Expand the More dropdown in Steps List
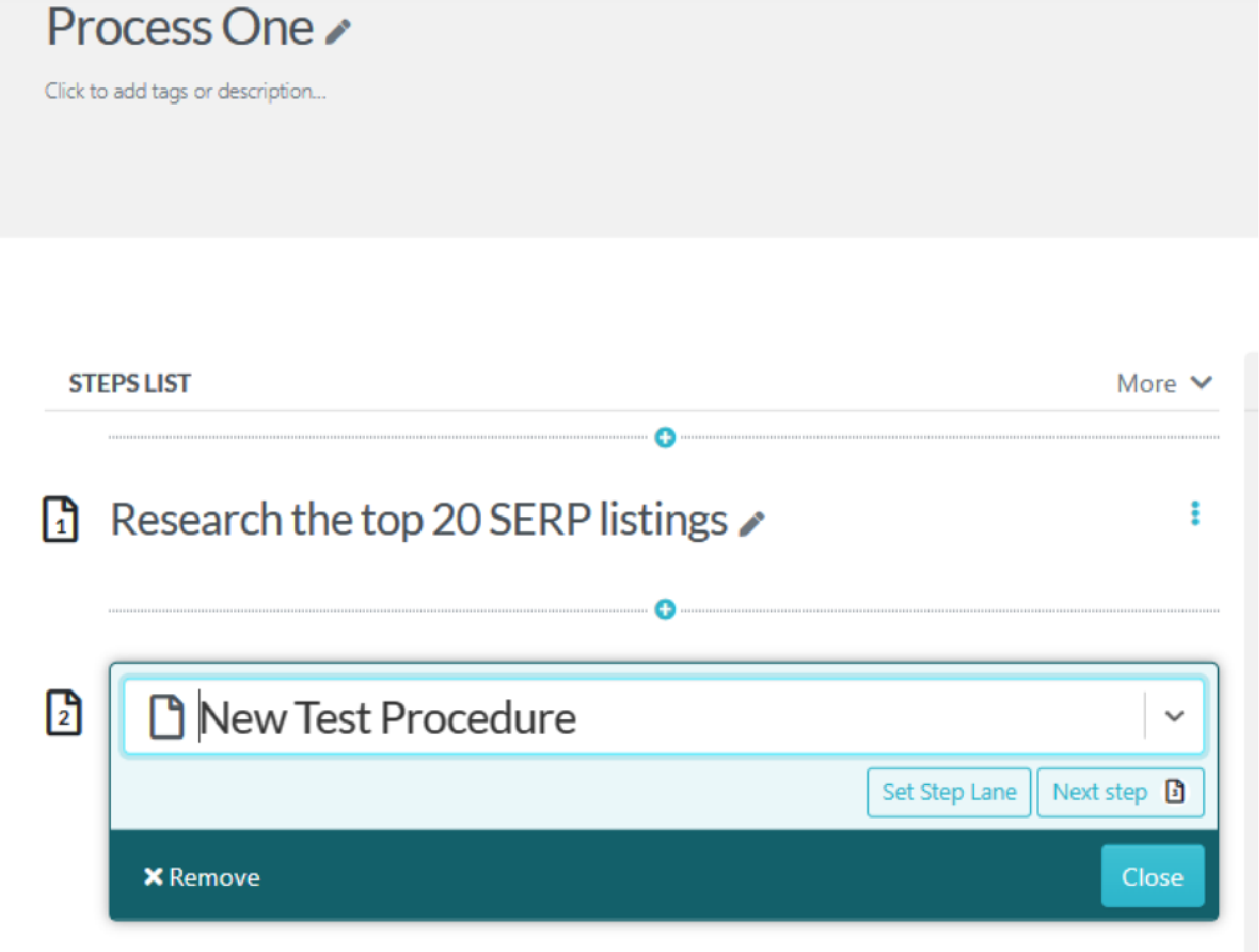The image size is (1259, 952). point(1164,383)
